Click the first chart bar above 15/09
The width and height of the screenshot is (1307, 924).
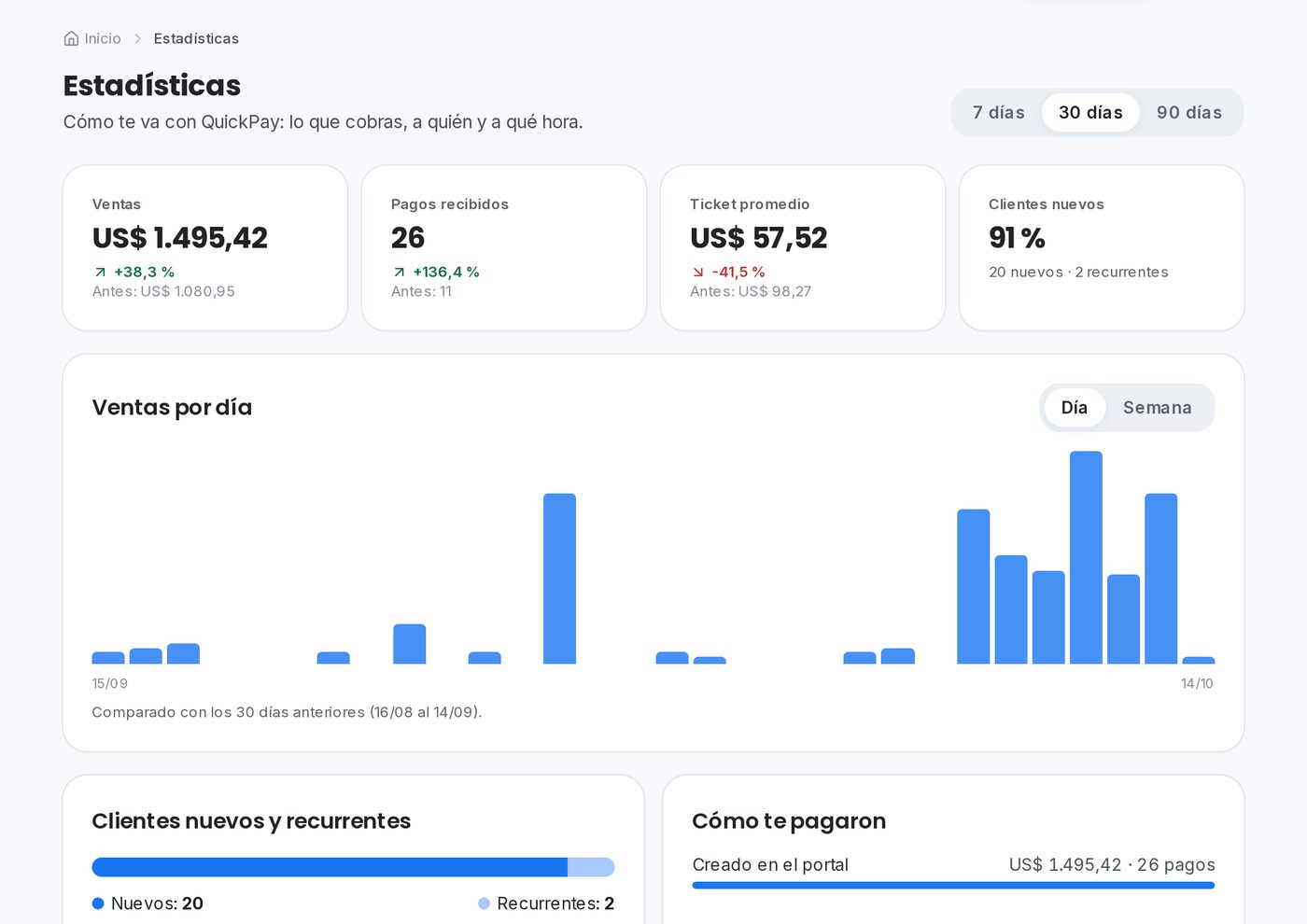click(x=108, y=658)
